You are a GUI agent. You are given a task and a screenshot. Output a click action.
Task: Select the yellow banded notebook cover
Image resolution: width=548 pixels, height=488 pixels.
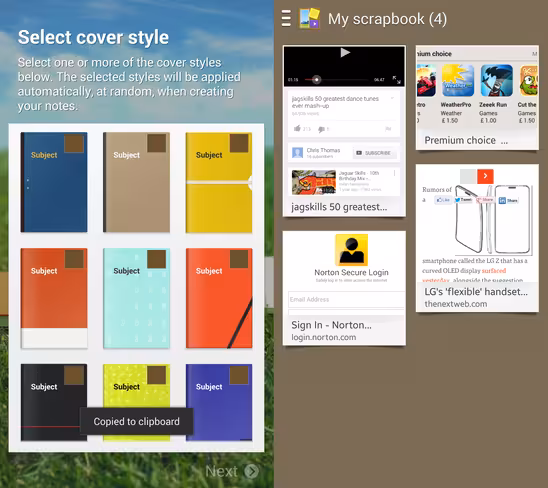[x=219, y=182]
